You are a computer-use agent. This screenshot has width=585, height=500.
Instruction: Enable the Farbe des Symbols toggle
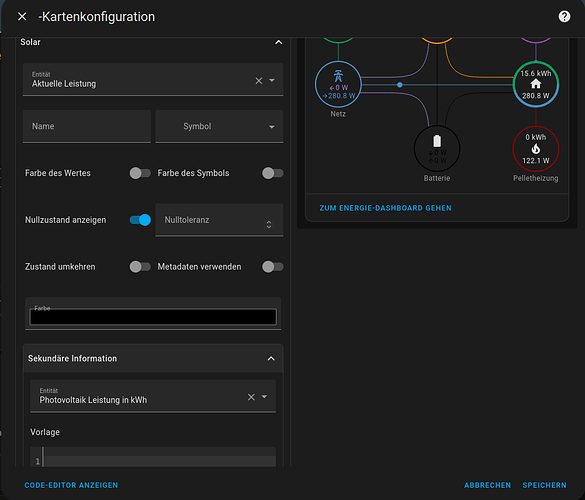pyautogui.click(x=273, y=173)
